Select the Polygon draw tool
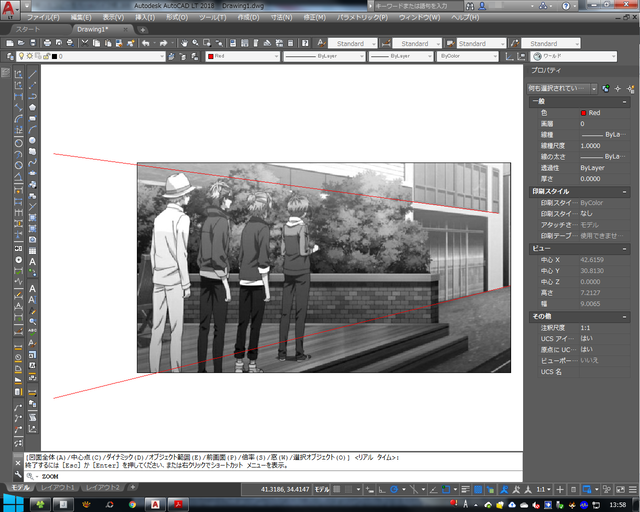Screen dimensions: 640x512 click(32, 107)
